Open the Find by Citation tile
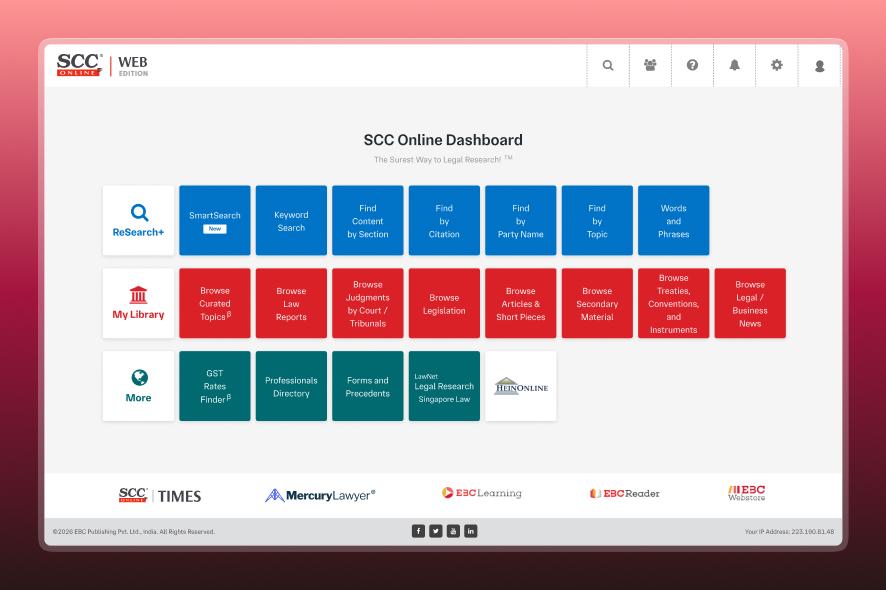Screen dimensions: 886x590 click(444, 221)
